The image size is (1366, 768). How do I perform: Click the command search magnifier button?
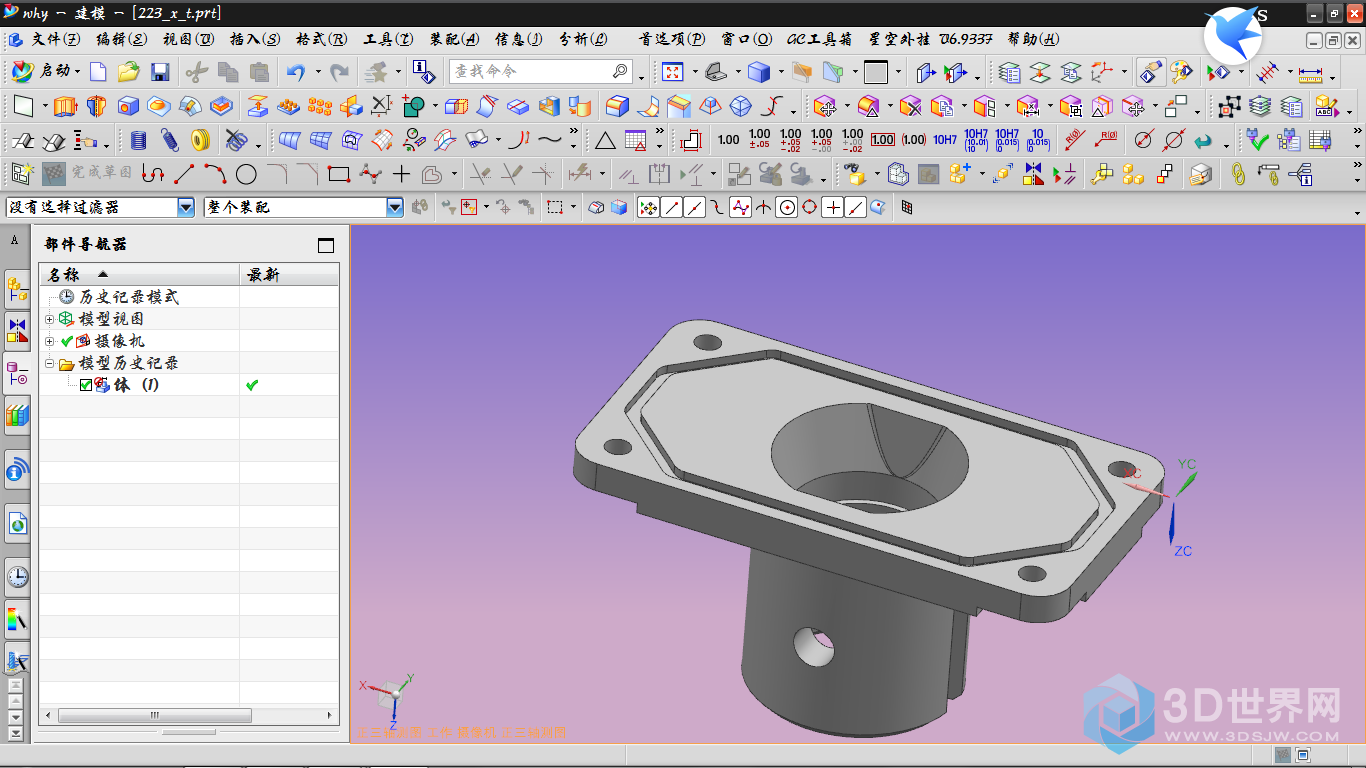621,72
